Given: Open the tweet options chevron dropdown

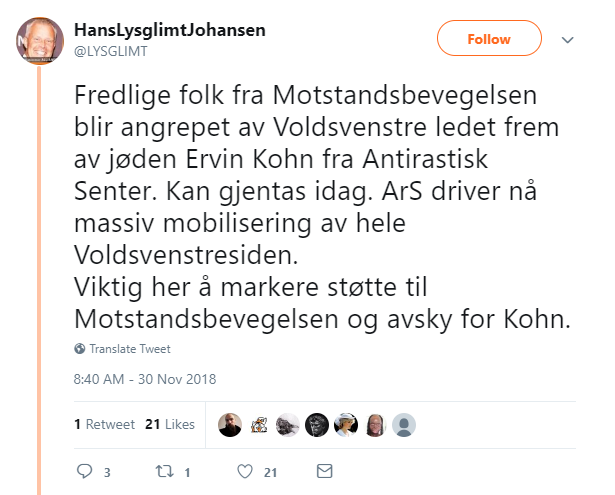Looking at the screenshot, I should (568, 40).
